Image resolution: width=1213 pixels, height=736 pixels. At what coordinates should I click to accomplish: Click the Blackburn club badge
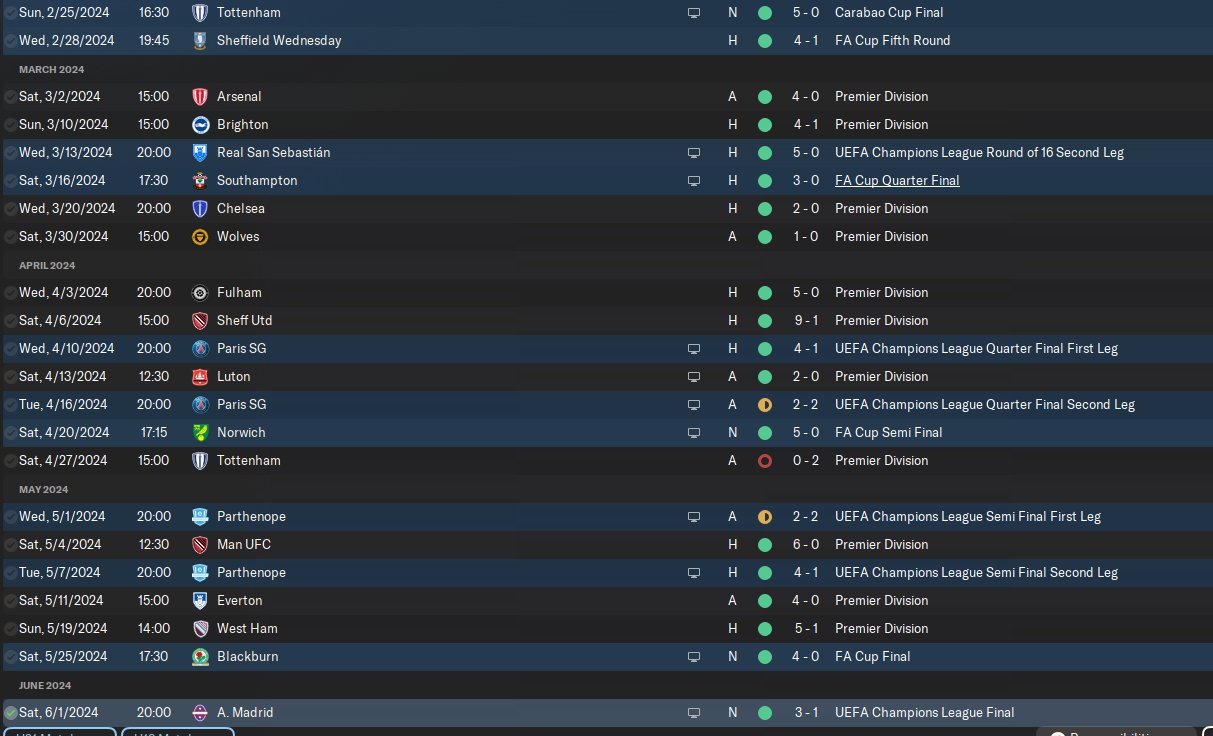(x=200, y=657)
